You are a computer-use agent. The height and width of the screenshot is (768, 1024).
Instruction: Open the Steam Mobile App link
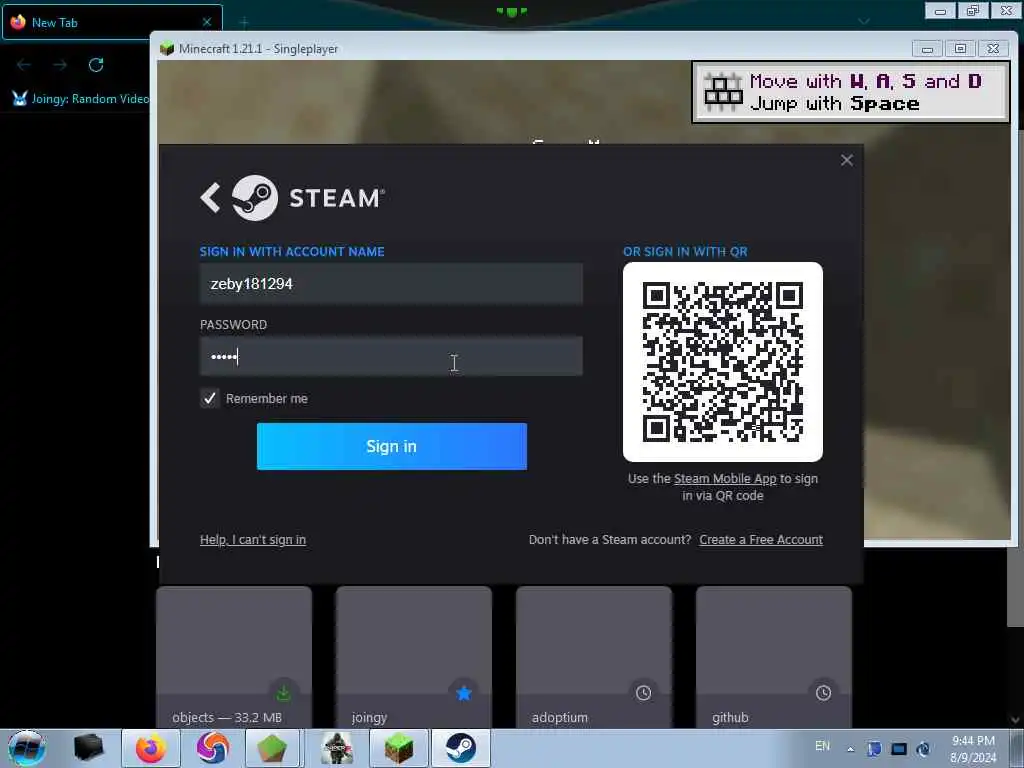pyautogui.click(x=725, y=479)
